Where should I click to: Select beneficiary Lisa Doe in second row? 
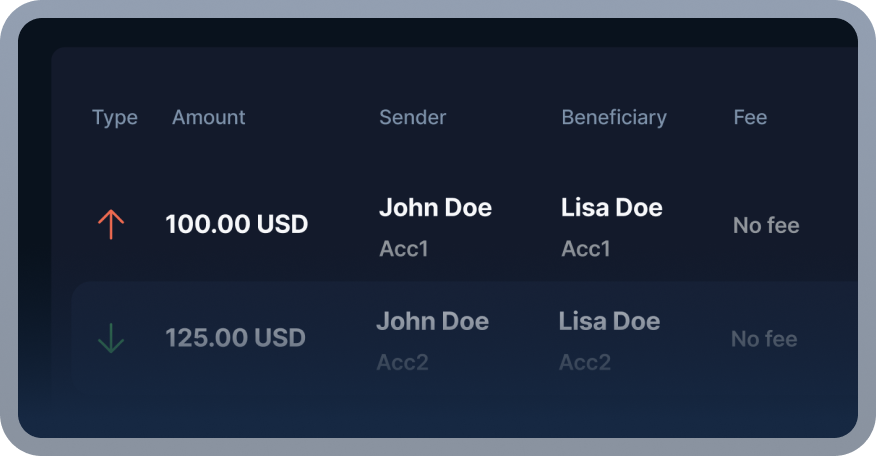[610, 321]
